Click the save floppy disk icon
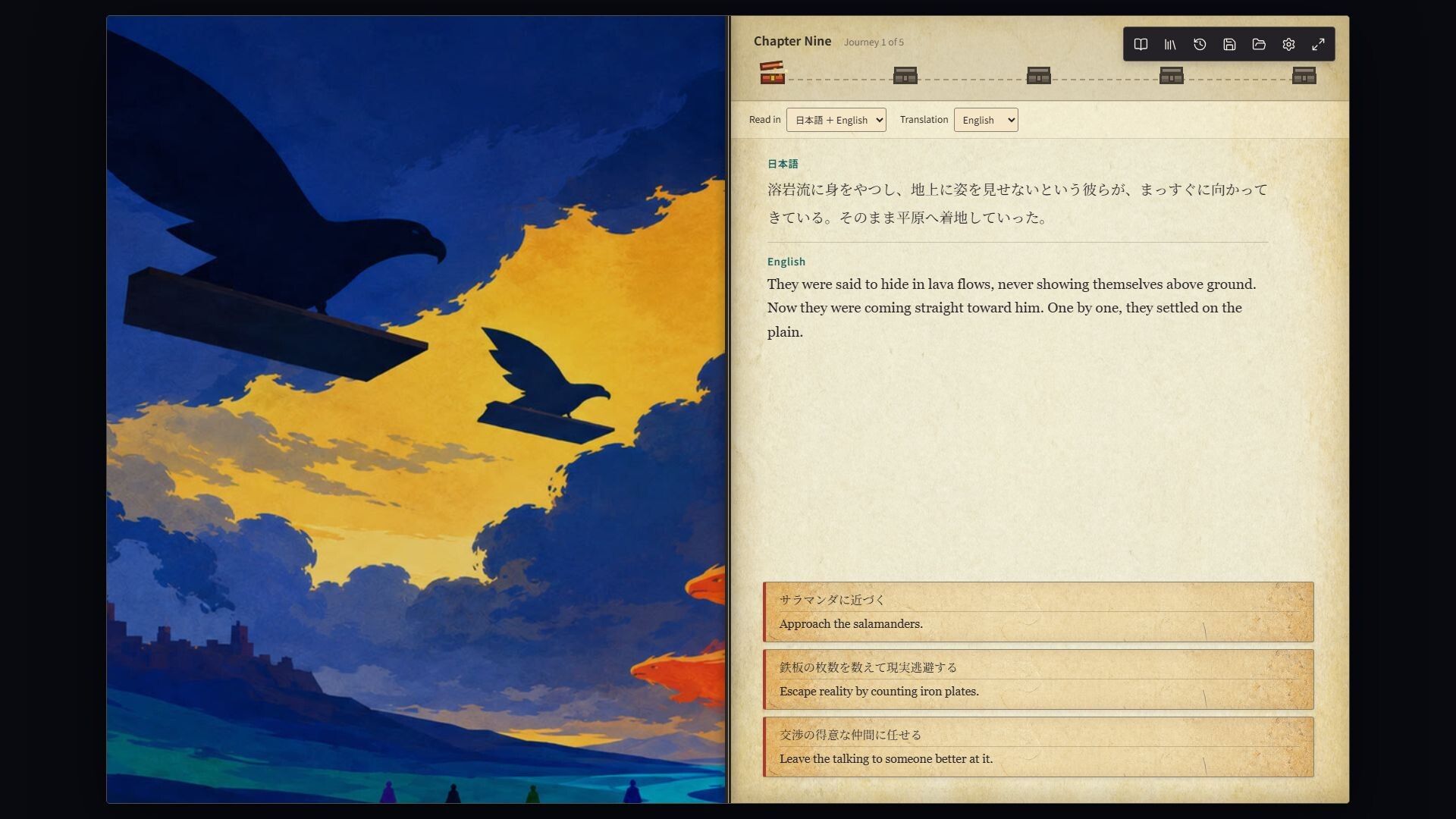 (x=1229, y=45)
